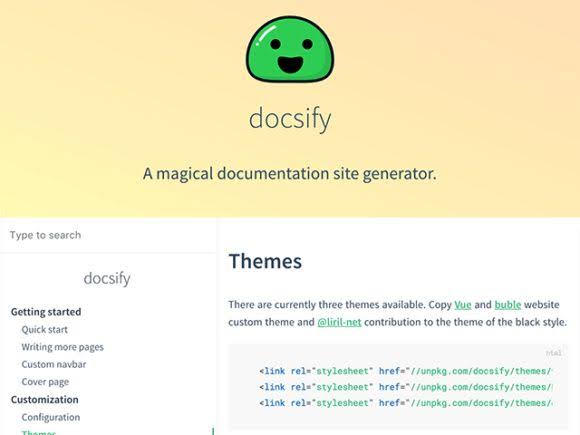Viewport: 580px width, 435px height.
Task: Open the Quick start page
Action: click(44, 330)
